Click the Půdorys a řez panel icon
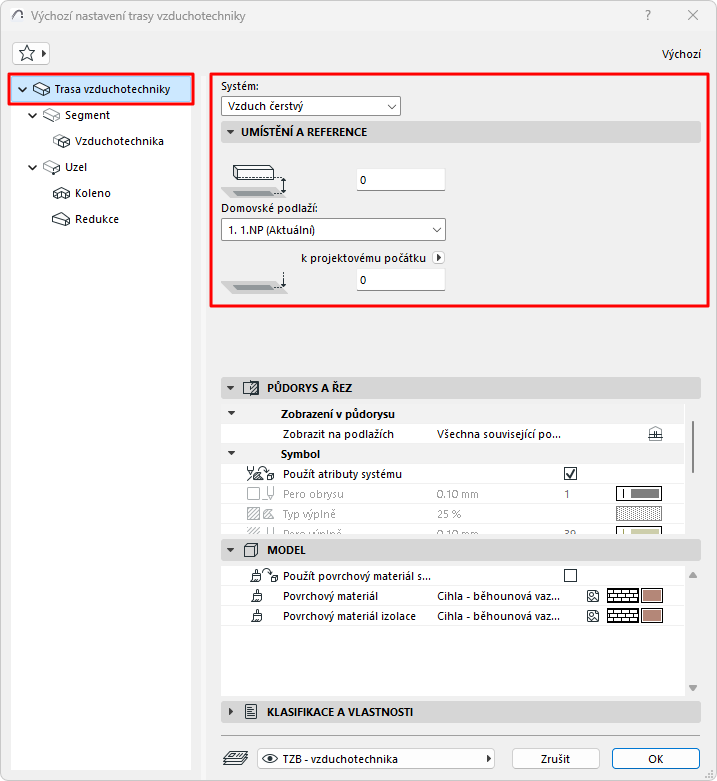 [251, 388]
